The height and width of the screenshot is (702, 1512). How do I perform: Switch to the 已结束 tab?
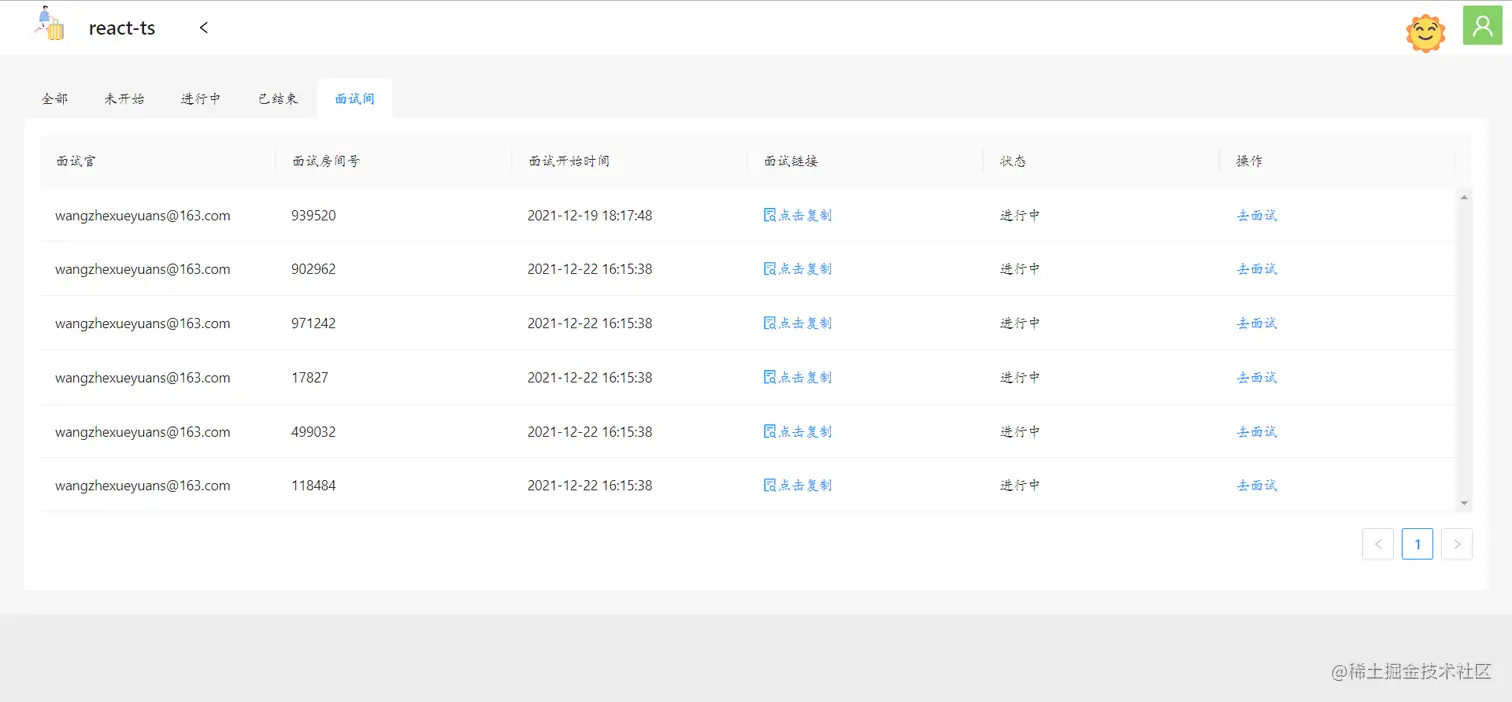(x=278, y=99)
